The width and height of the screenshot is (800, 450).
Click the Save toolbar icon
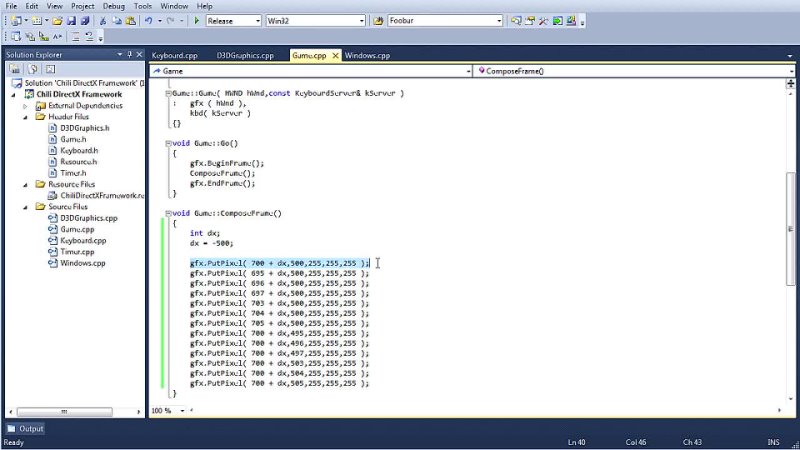(71, 21)
